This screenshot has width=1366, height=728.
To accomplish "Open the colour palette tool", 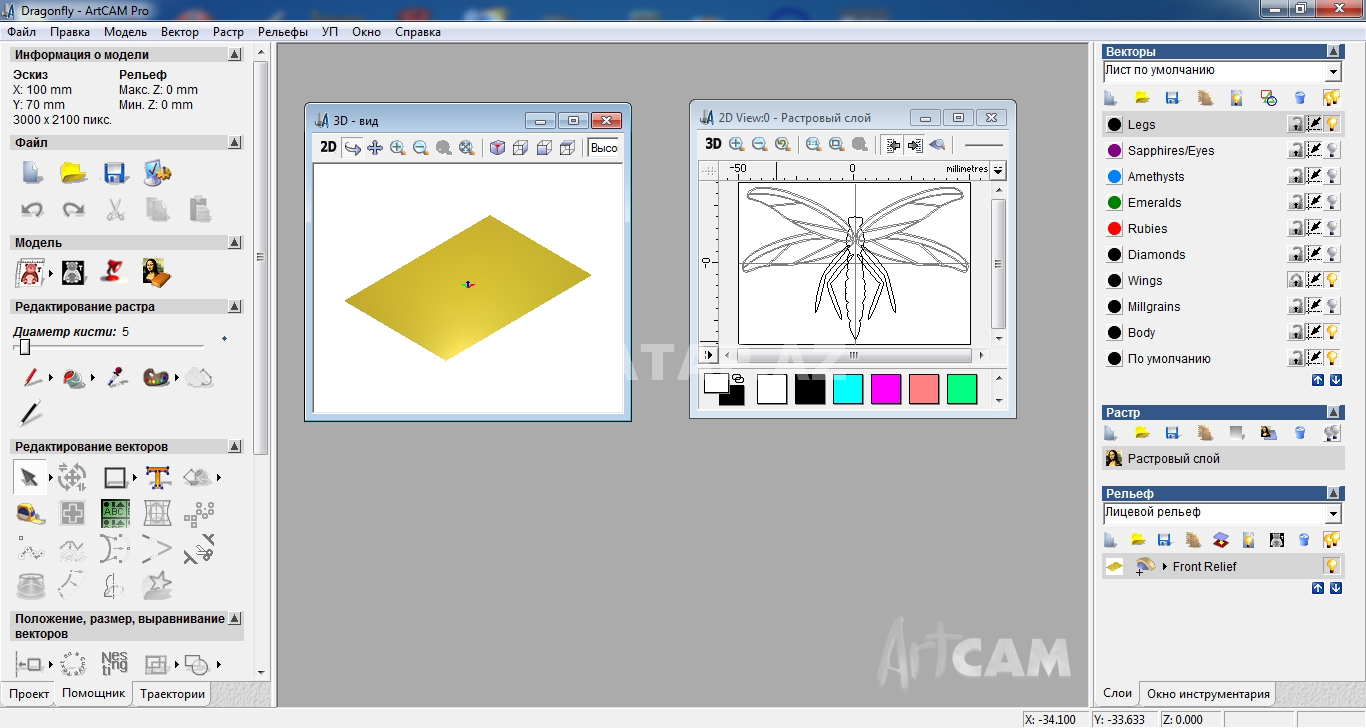I will [x=157, y=378].
